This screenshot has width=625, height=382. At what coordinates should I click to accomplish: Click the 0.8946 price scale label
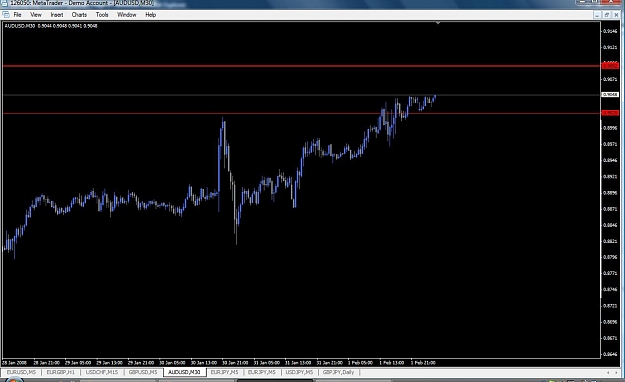[x=611, y=160]
